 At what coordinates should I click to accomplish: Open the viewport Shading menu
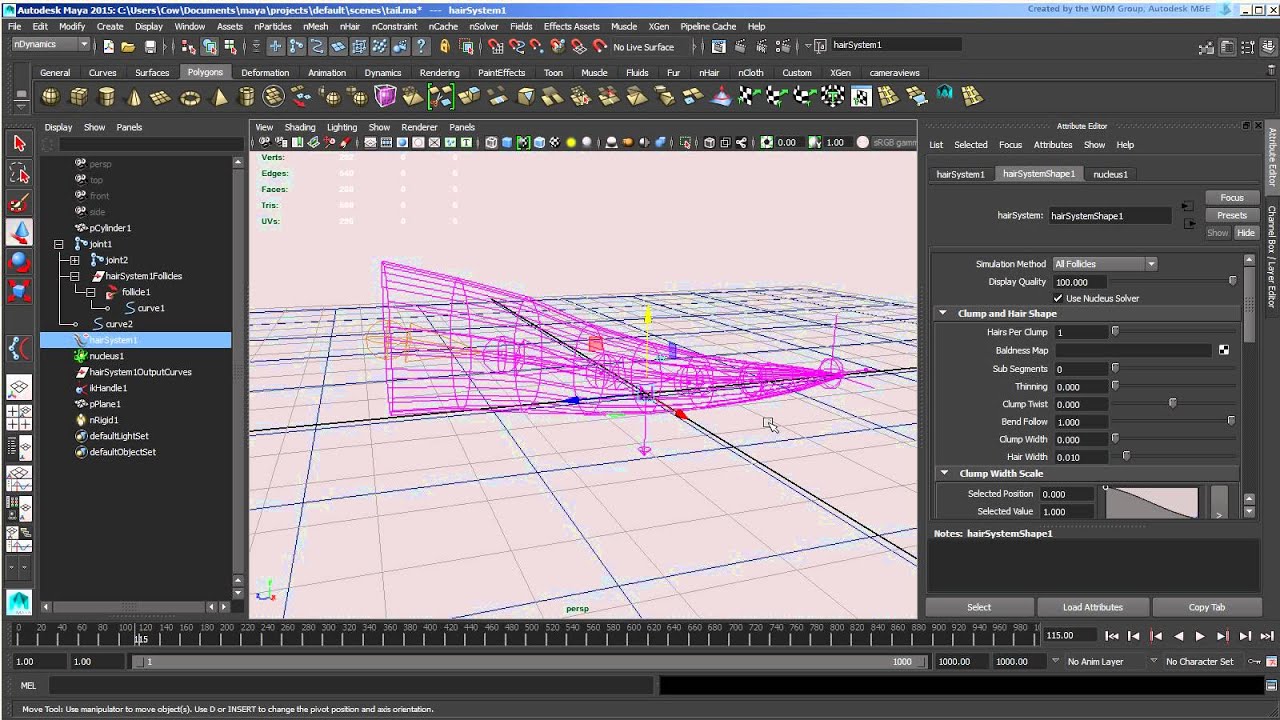[x=300, y=127]
